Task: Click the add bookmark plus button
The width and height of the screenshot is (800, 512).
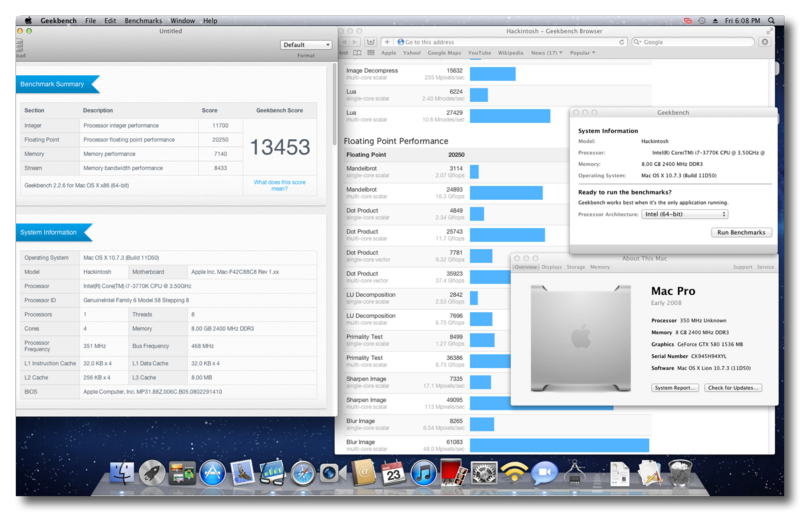Action: (x=387, y=42)
